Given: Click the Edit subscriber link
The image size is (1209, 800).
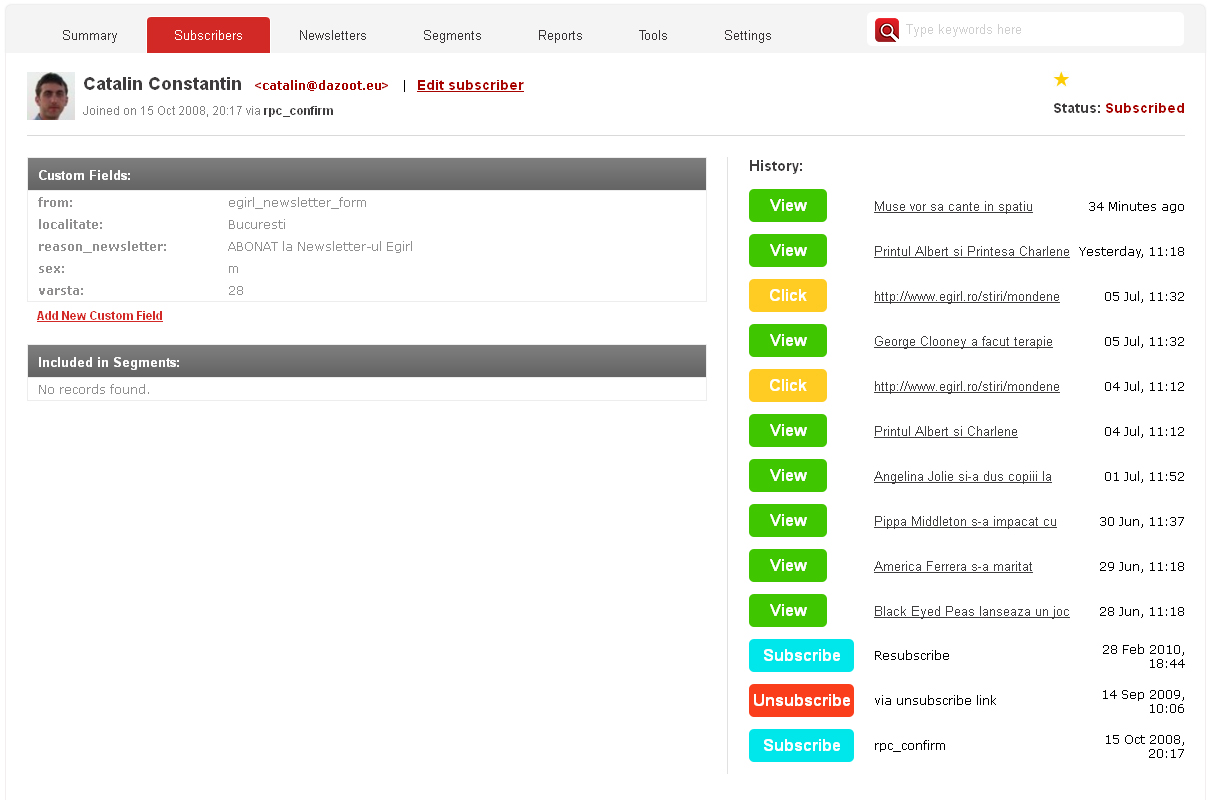Looking at the screenshot, I should tap(470, 85).
